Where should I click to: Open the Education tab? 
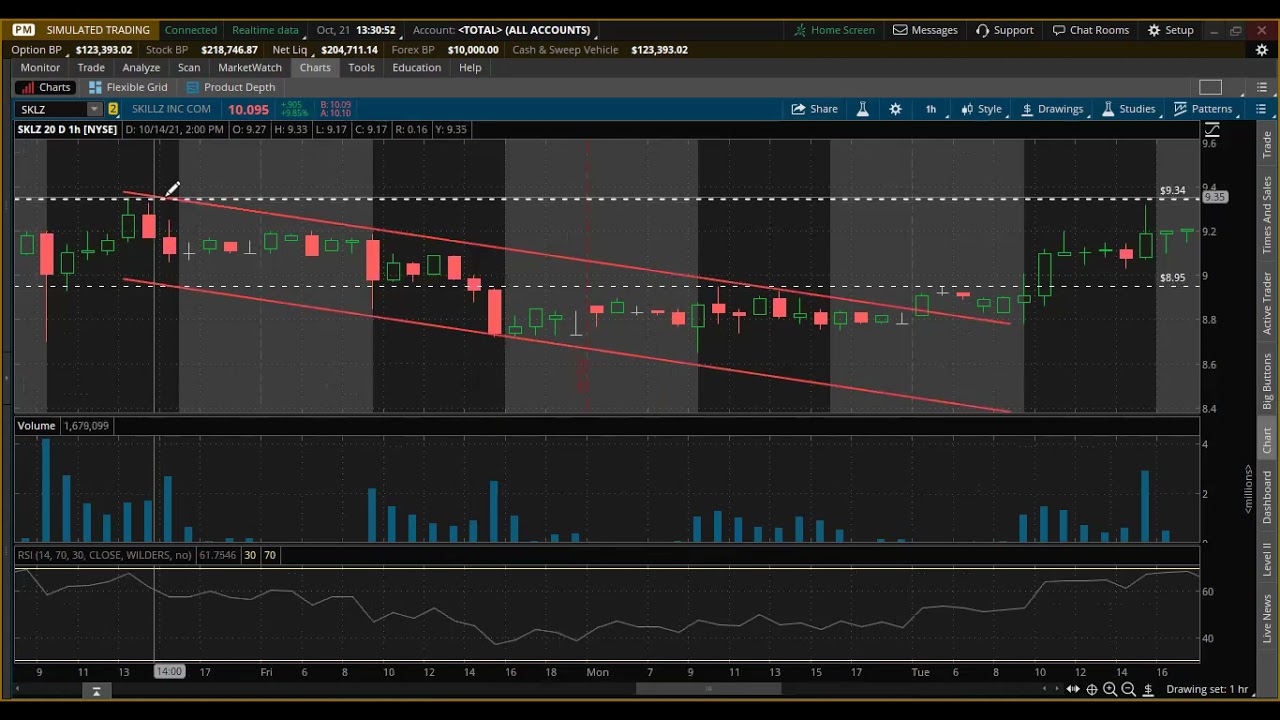pos(416,67)
